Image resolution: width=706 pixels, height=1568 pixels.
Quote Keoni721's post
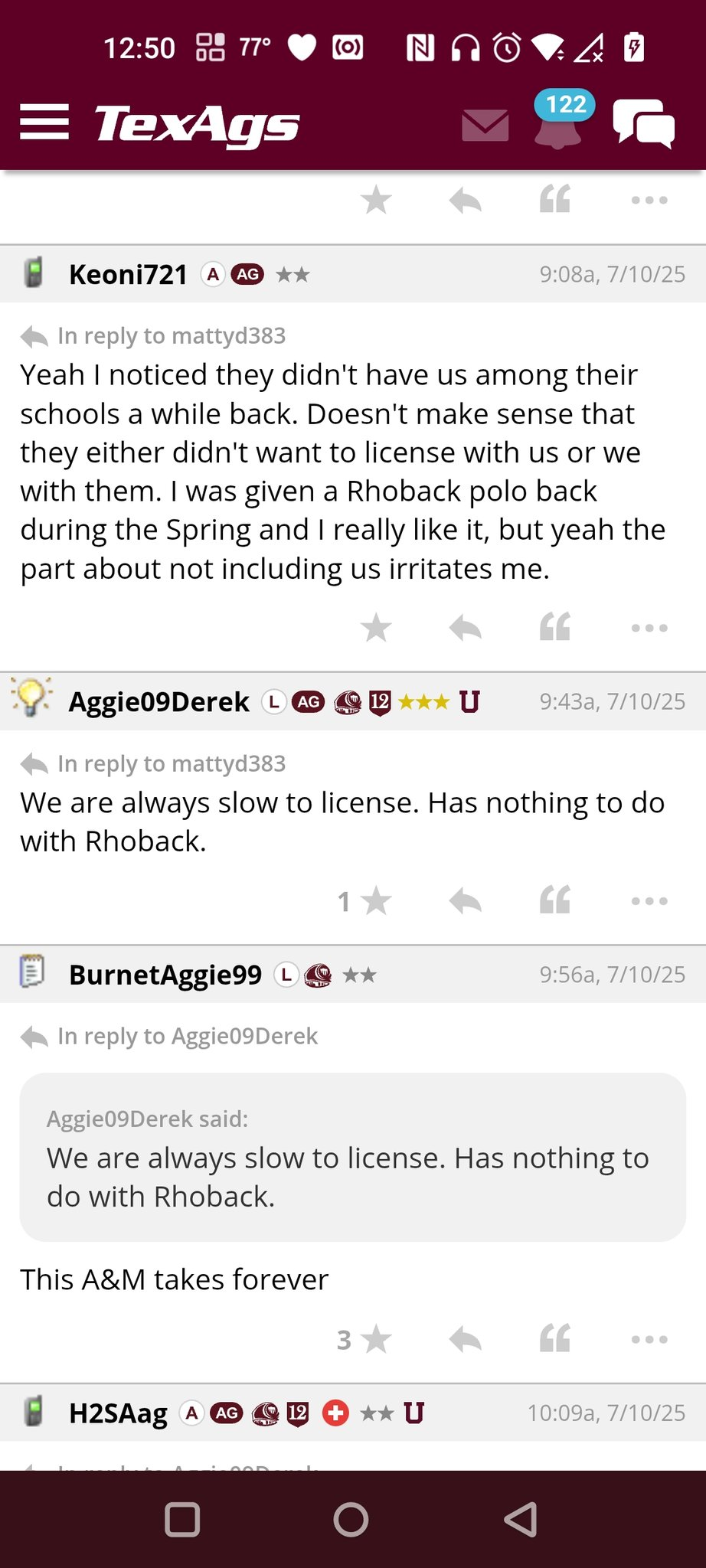[x=555, y=628]
